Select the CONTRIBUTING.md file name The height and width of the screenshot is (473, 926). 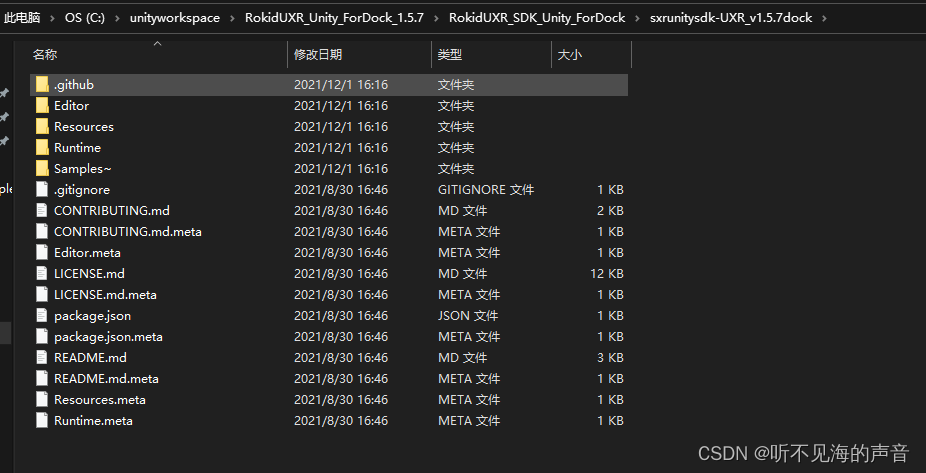tap(112, 211)
